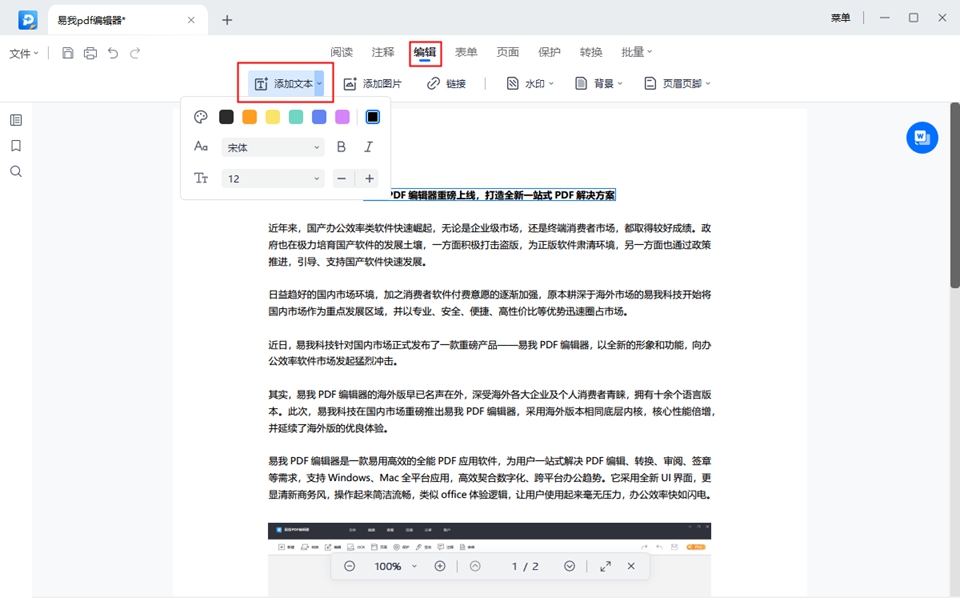
Task: Open the 菜单 menu button
Action: click(841, 18)
